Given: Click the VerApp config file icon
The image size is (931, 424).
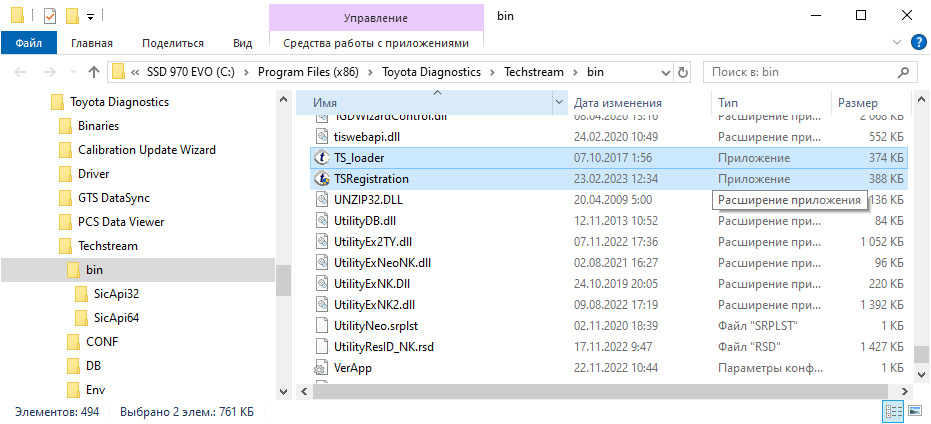Looking at the screenshot, I should pyautogui.click(x=321, y=368).
